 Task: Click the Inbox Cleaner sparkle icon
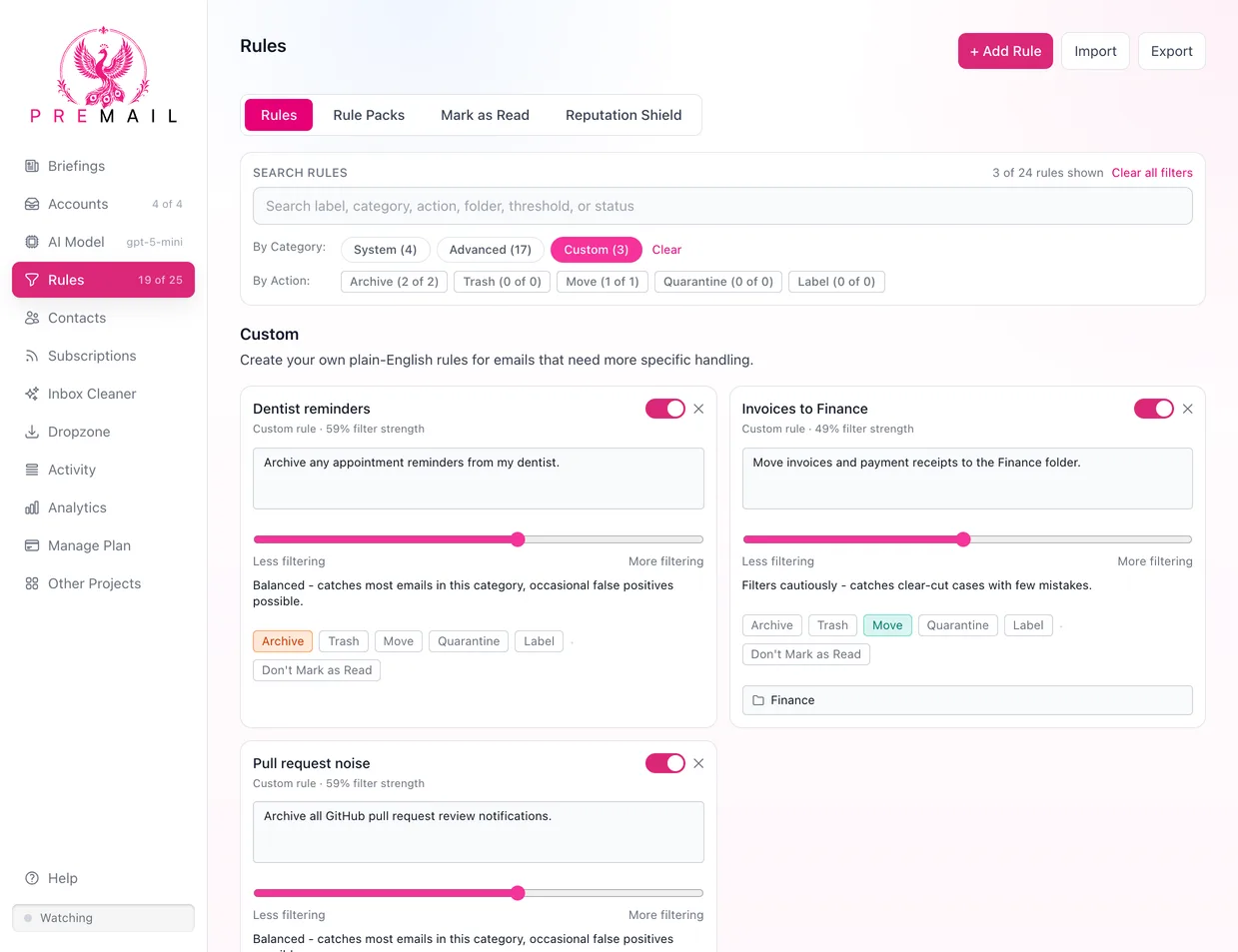pyautogui.click(x=32, y=394)
